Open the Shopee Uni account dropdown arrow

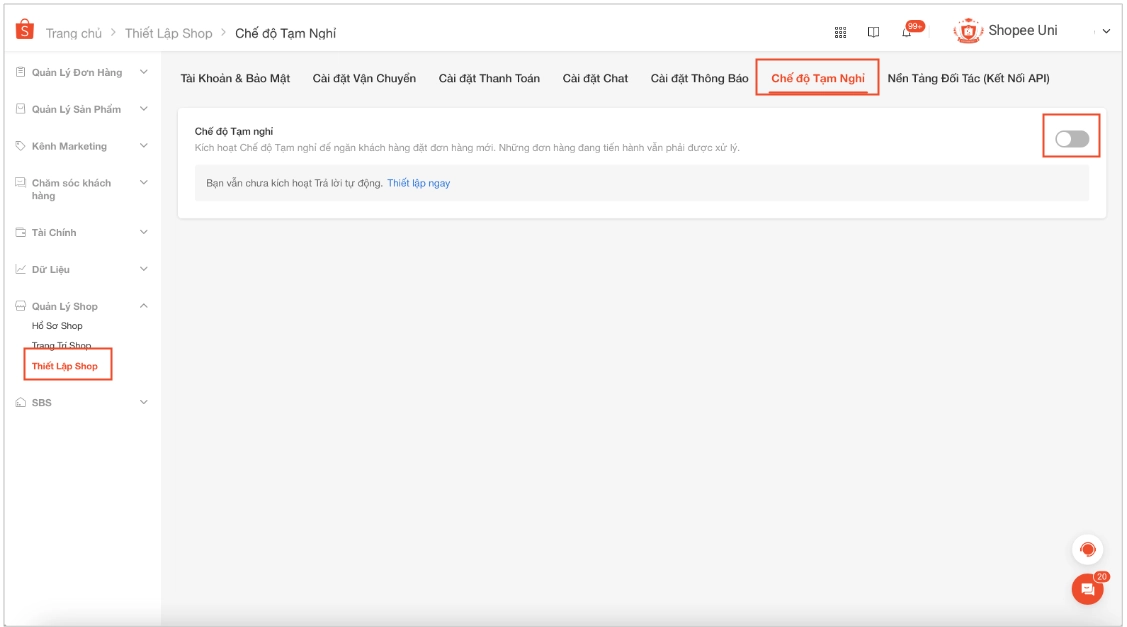point(1106,32)
